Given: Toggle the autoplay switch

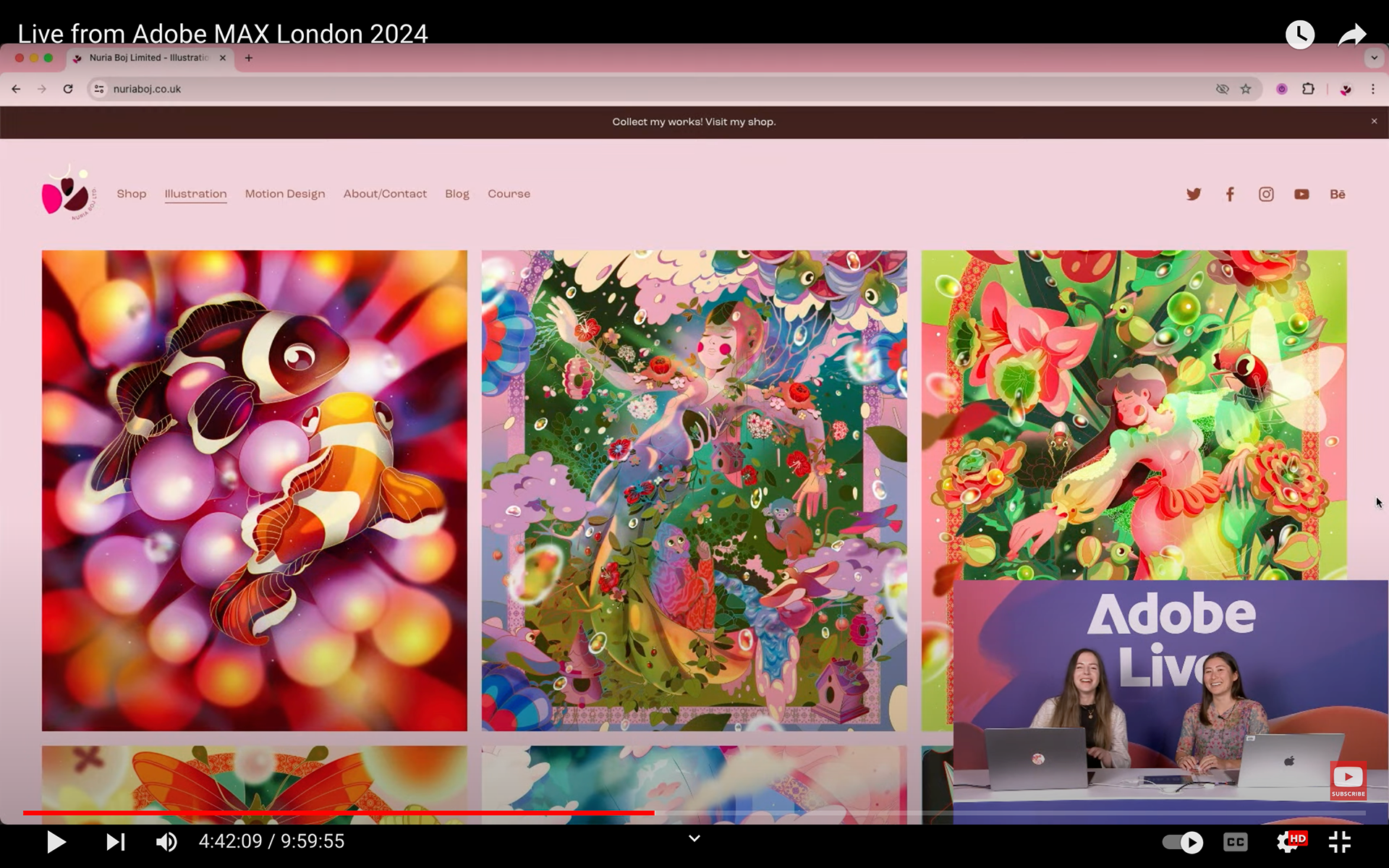Looking at the screenshot, I should pyautogui.click(x=1182, y=842).
